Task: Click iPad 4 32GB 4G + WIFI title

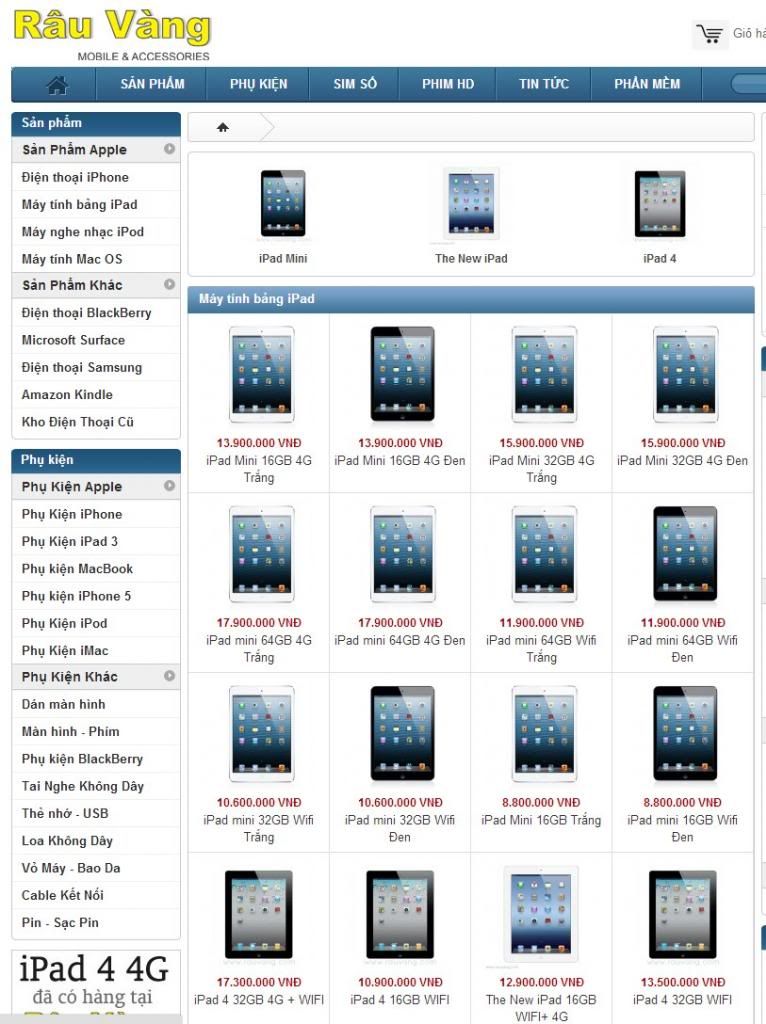Action: pyautogui.click(x=259, y=1000)
